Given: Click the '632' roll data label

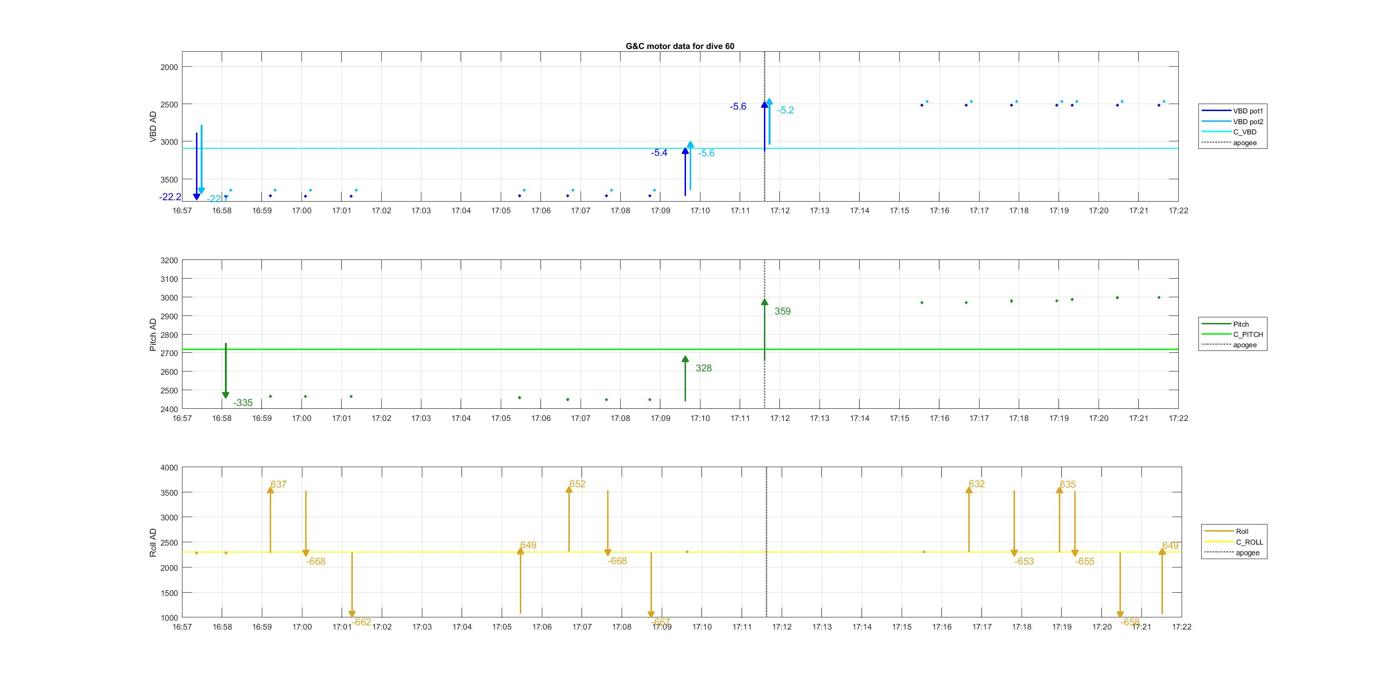Looking at the screenshot, I should 977,484.
